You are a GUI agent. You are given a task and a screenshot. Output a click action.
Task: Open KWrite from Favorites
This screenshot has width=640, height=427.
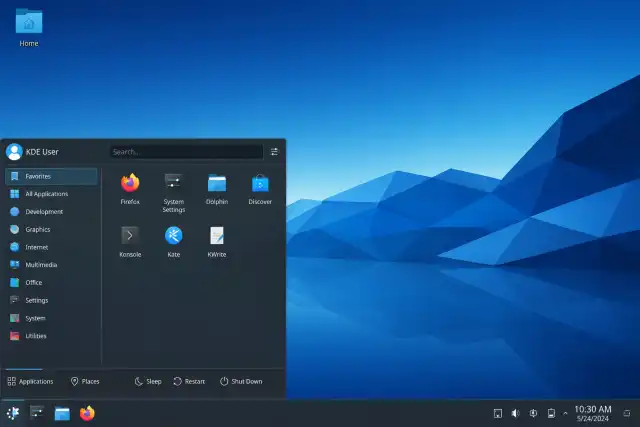(x=217, y=241)
